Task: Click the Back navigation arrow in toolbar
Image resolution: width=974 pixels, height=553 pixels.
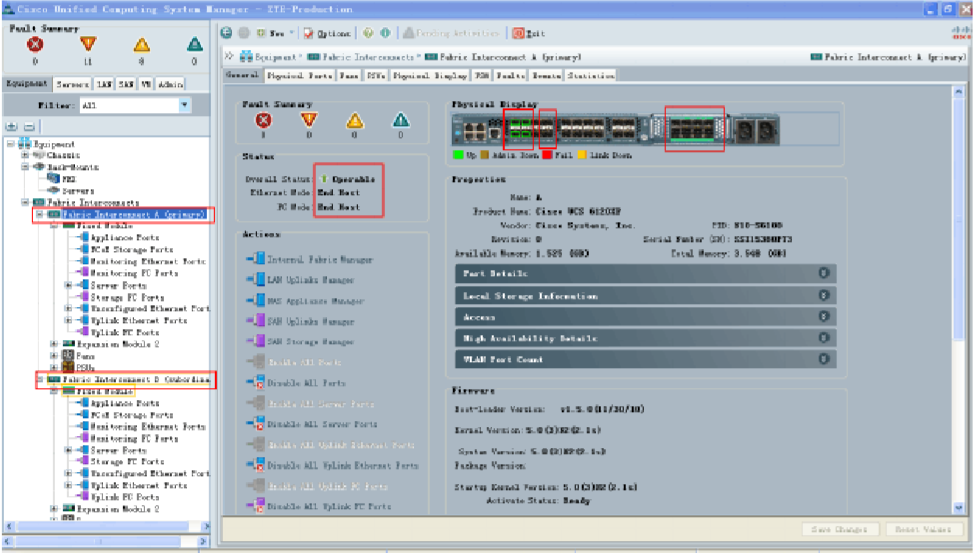Action: [227, 33]
